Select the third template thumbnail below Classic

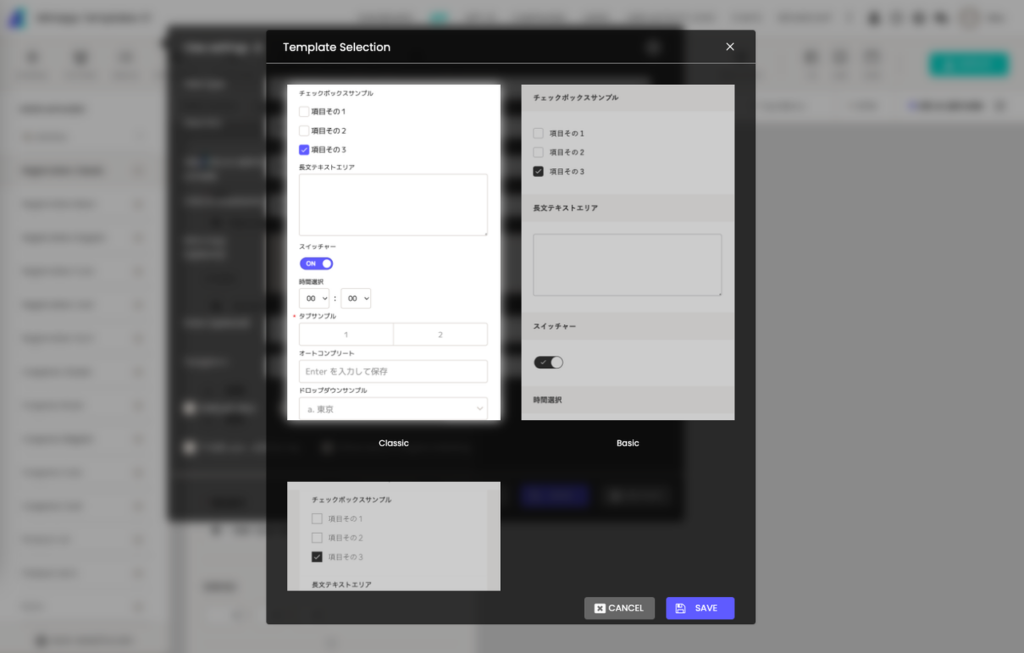click(393, 536)
